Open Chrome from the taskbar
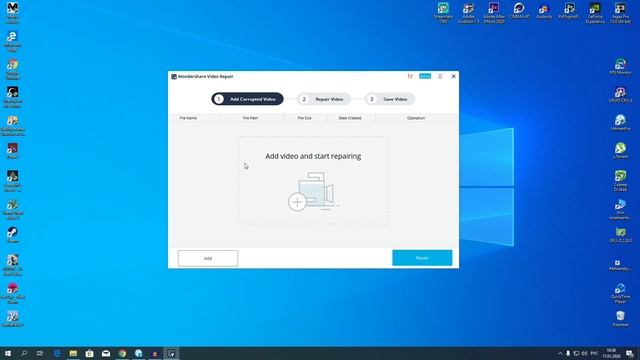The width and height of the screenshot is (640, 360). 122,353
